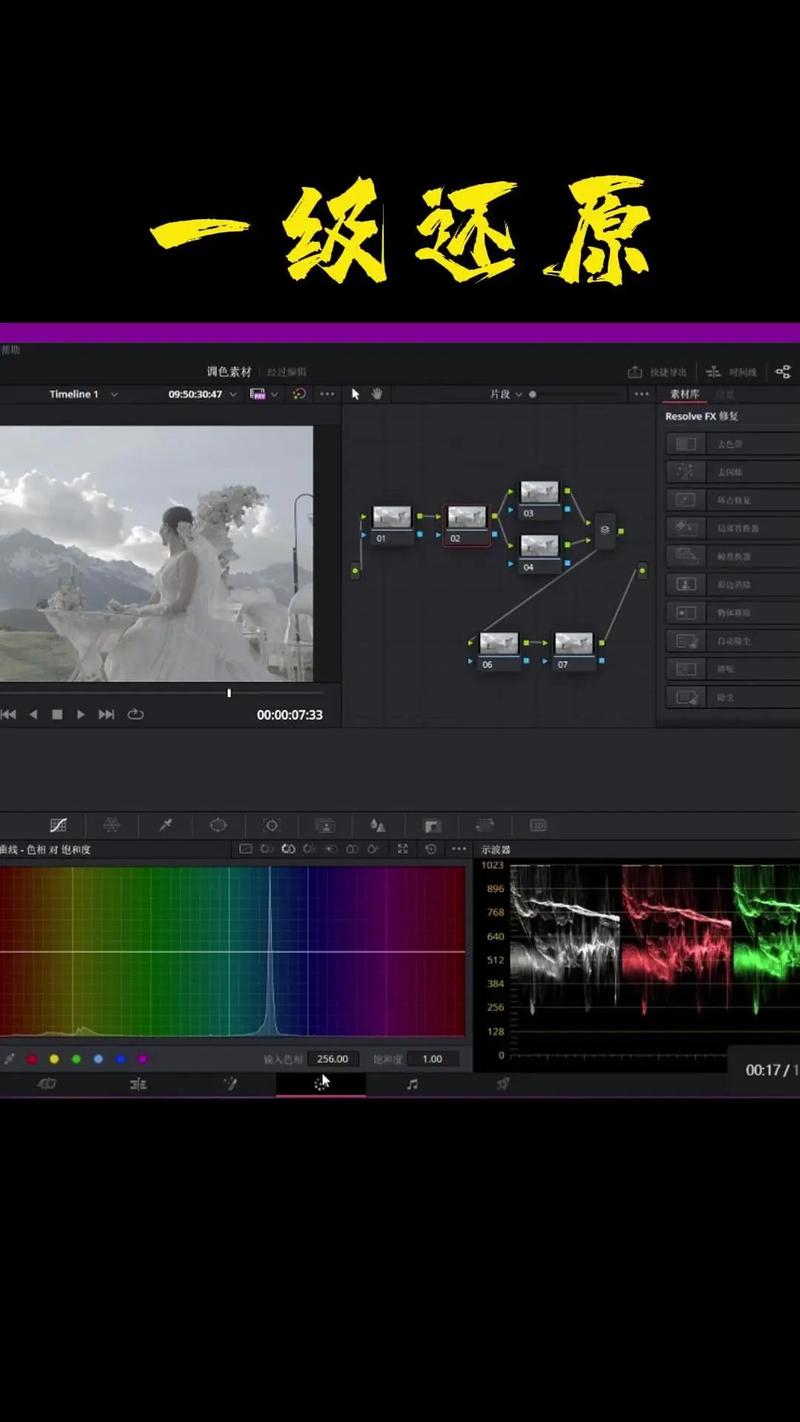Select node 02 in node graph
The width and height of the screenshot is (800, 1422).
(x=466, y=524)
